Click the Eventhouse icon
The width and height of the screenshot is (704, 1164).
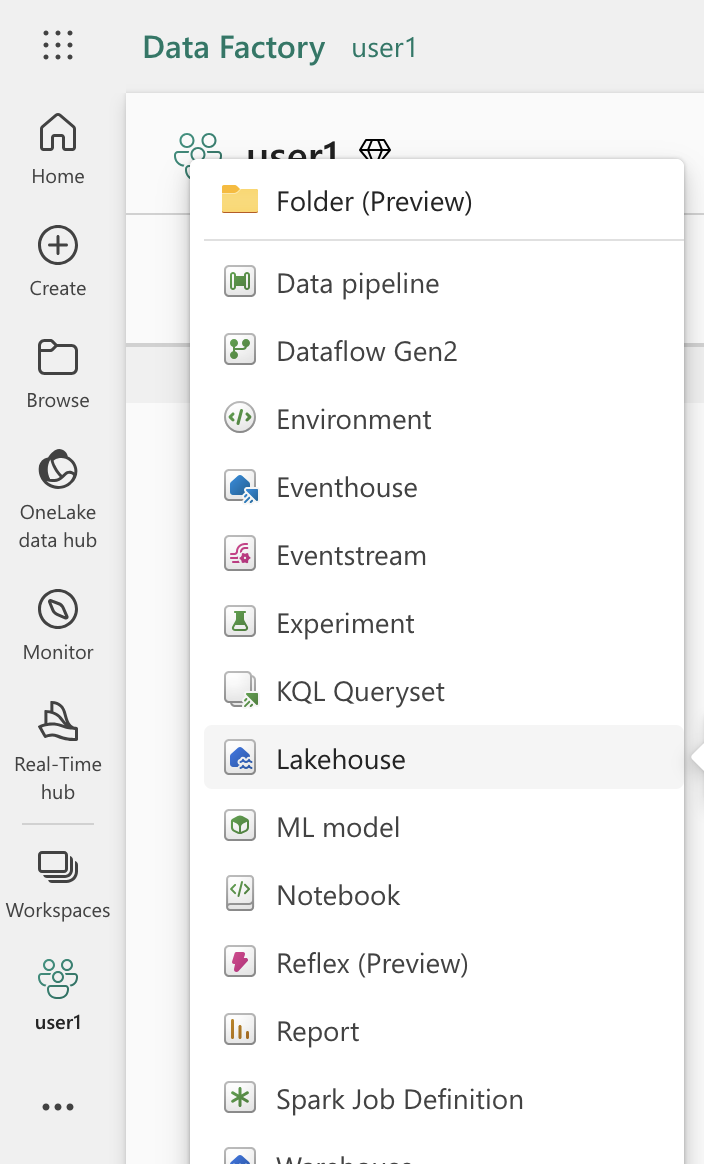click(241, 486)
